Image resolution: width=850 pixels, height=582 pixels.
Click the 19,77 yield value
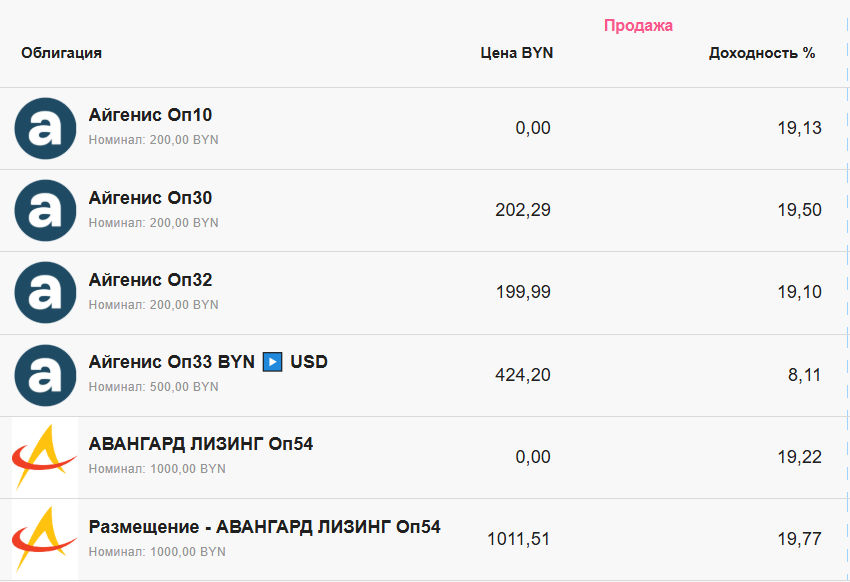coord(800,539)
